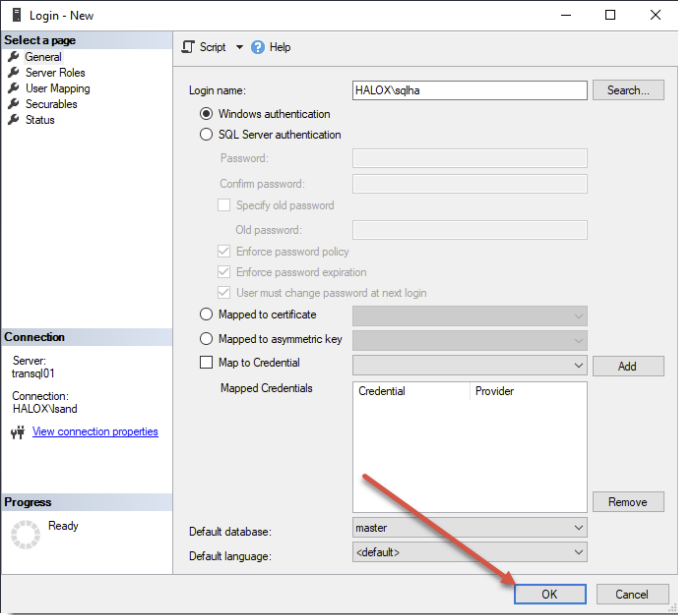Open the Mapped to certificate dropdown

tap(470, 316)
